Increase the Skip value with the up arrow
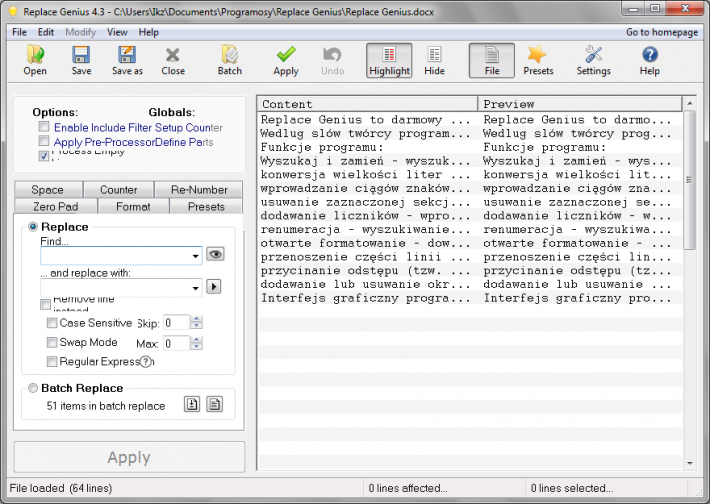710x504 pixels. (x=196, y=319)
